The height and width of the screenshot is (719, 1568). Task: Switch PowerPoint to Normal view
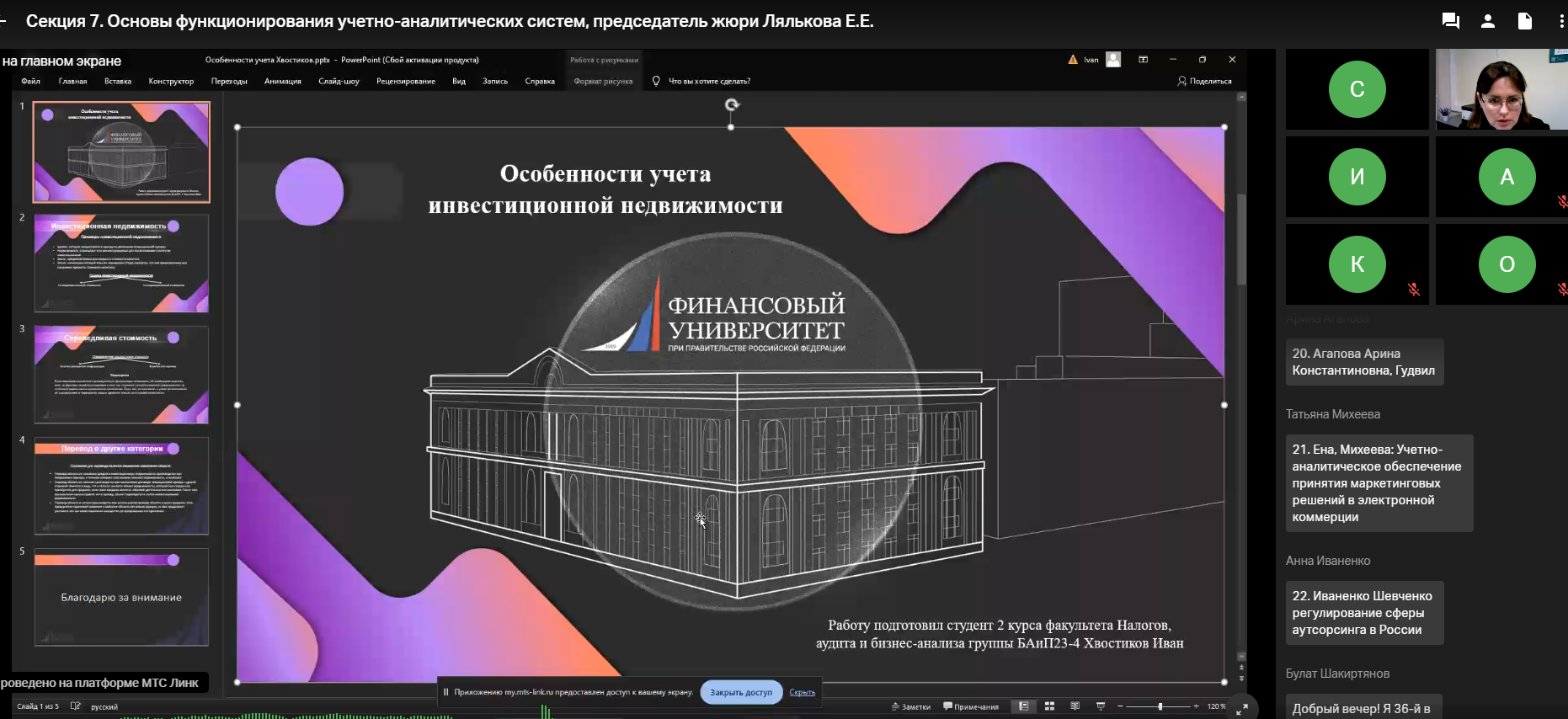[x=1024, y=706]
